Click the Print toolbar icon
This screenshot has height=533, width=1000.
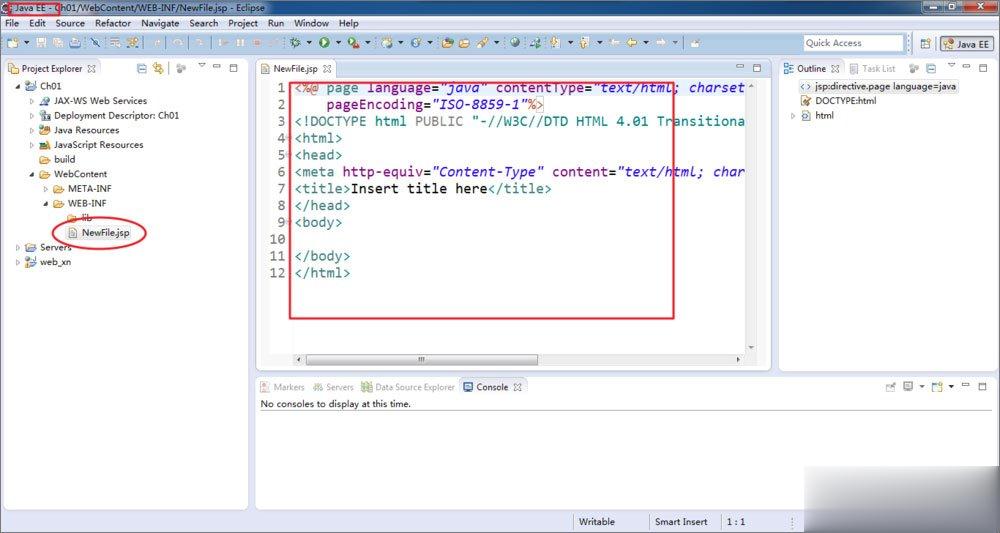[75, 43]
